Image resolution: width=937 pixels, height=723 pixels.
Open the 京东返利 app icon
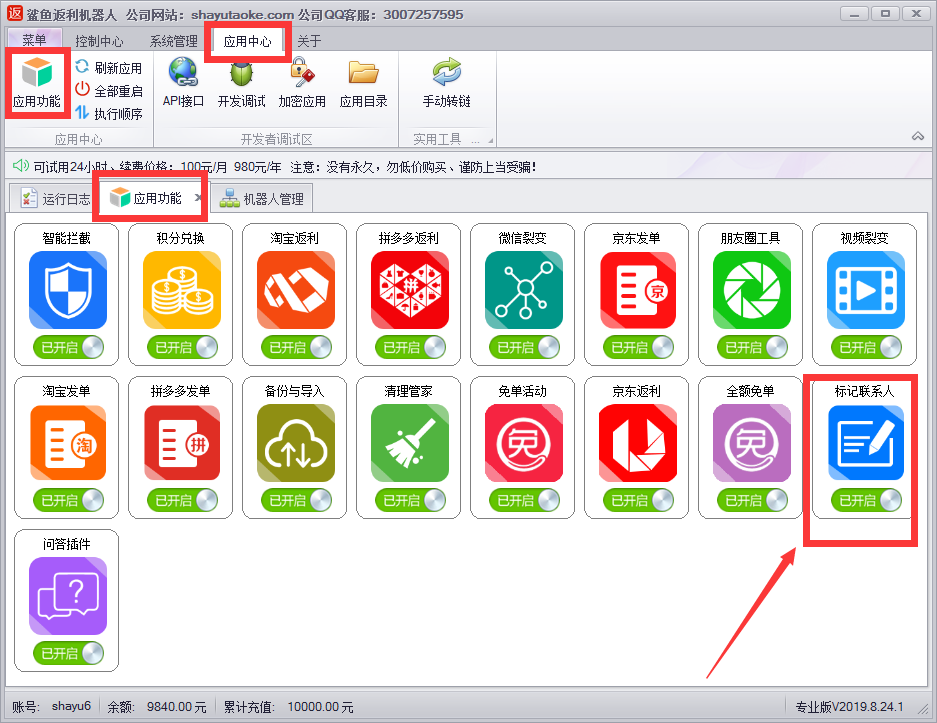pos(638,443)
